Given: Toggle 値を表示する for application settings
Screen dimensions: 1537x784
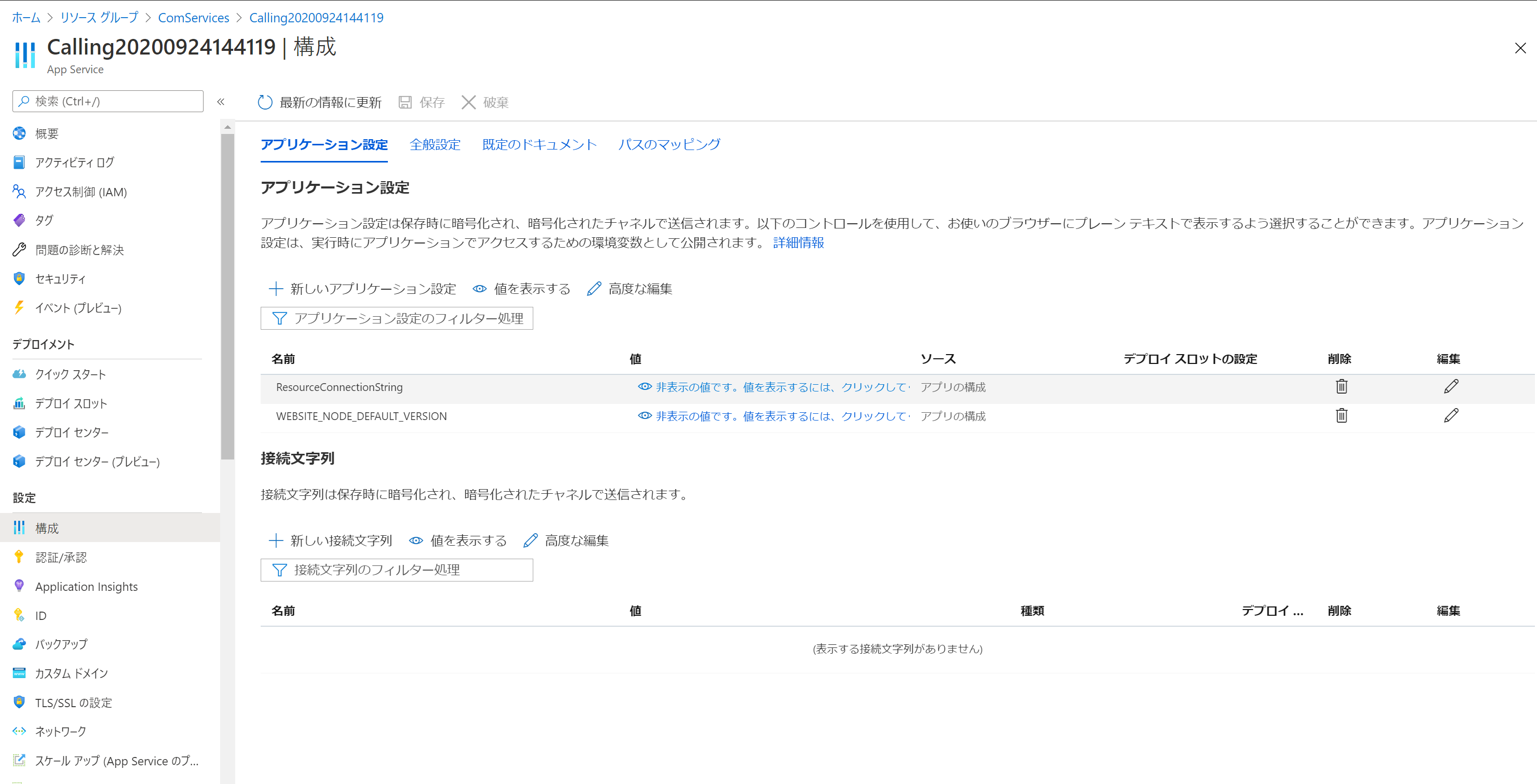Looking at the screenshot, I should [x=521, y=289].
